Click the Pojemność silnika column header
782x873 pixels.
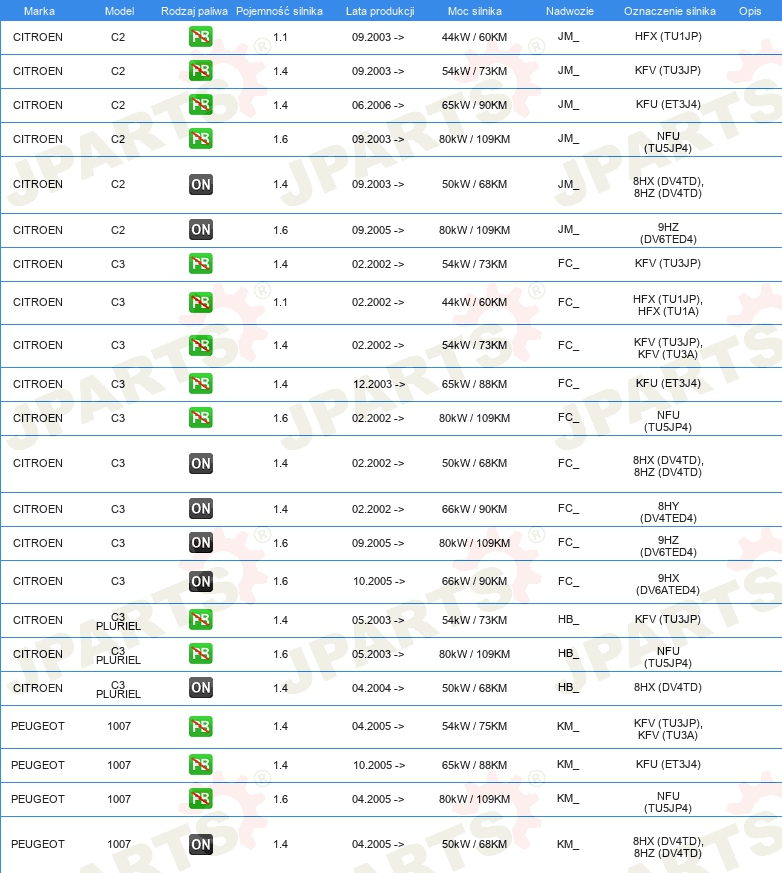[279, 11]
